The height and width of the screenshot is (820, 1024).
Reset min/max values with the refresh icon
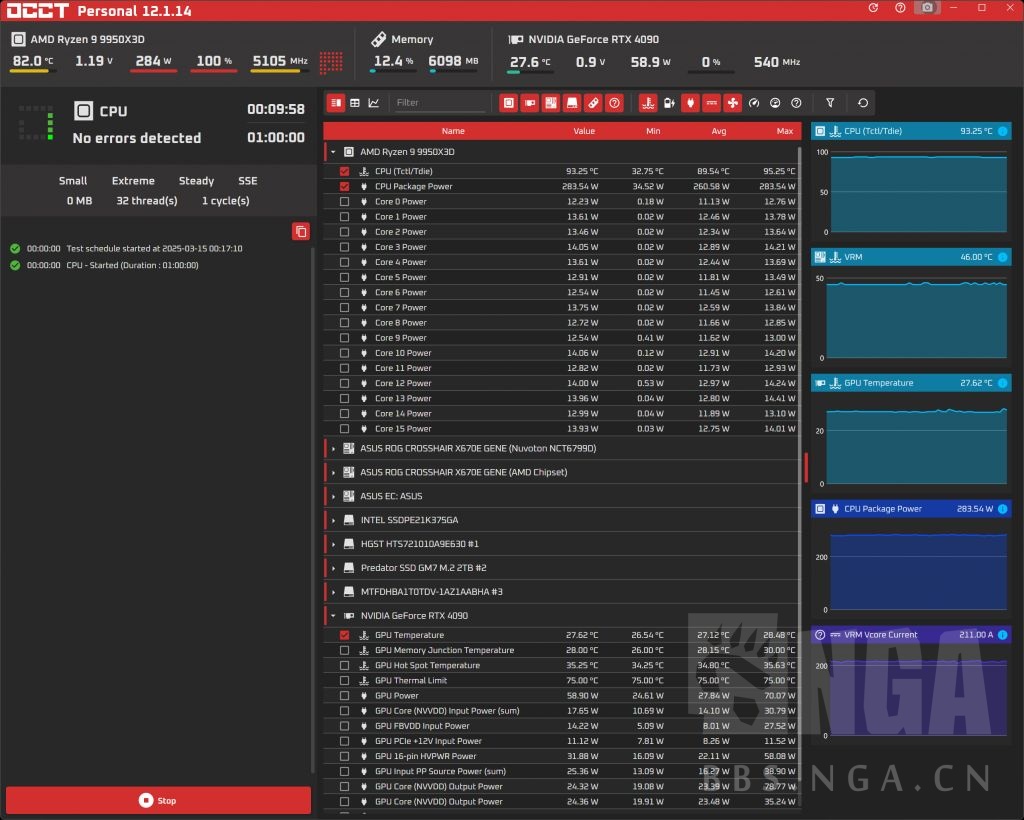click(862, 102)
